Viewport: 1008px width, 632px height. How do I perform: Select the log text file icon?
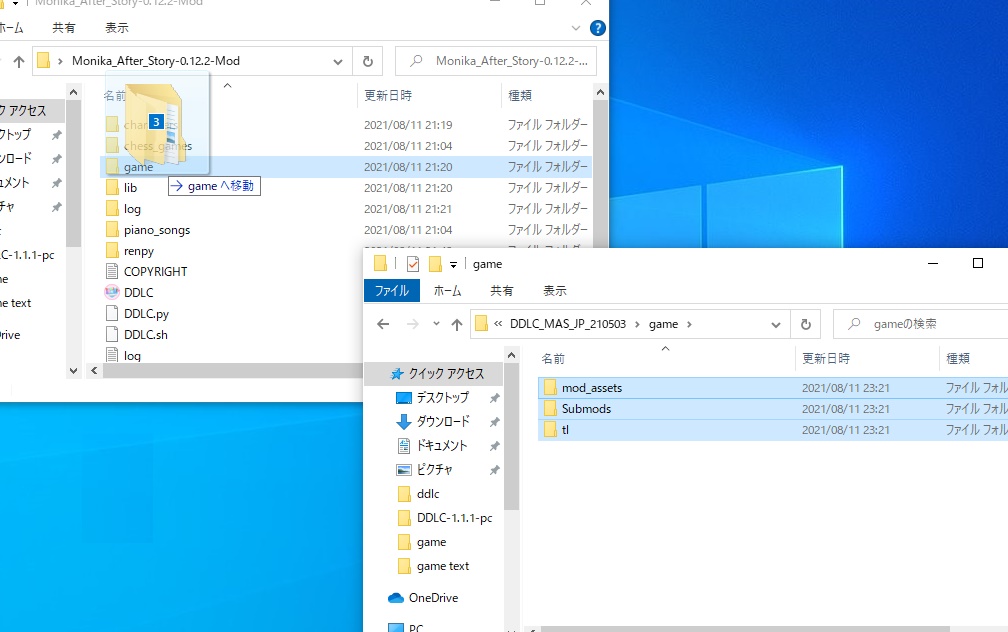click(112, 355)
